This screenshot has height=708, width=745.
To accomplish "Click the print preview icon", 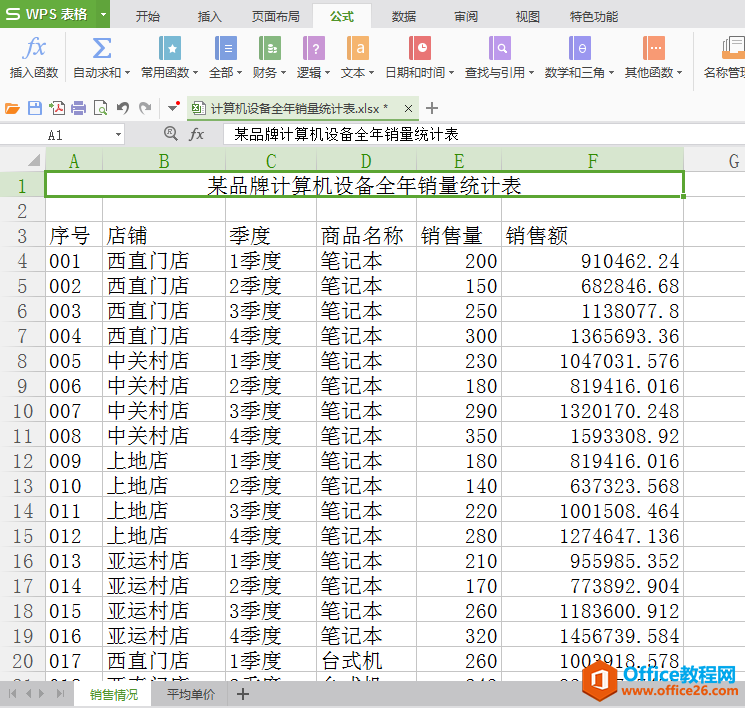I will (100, 108).
